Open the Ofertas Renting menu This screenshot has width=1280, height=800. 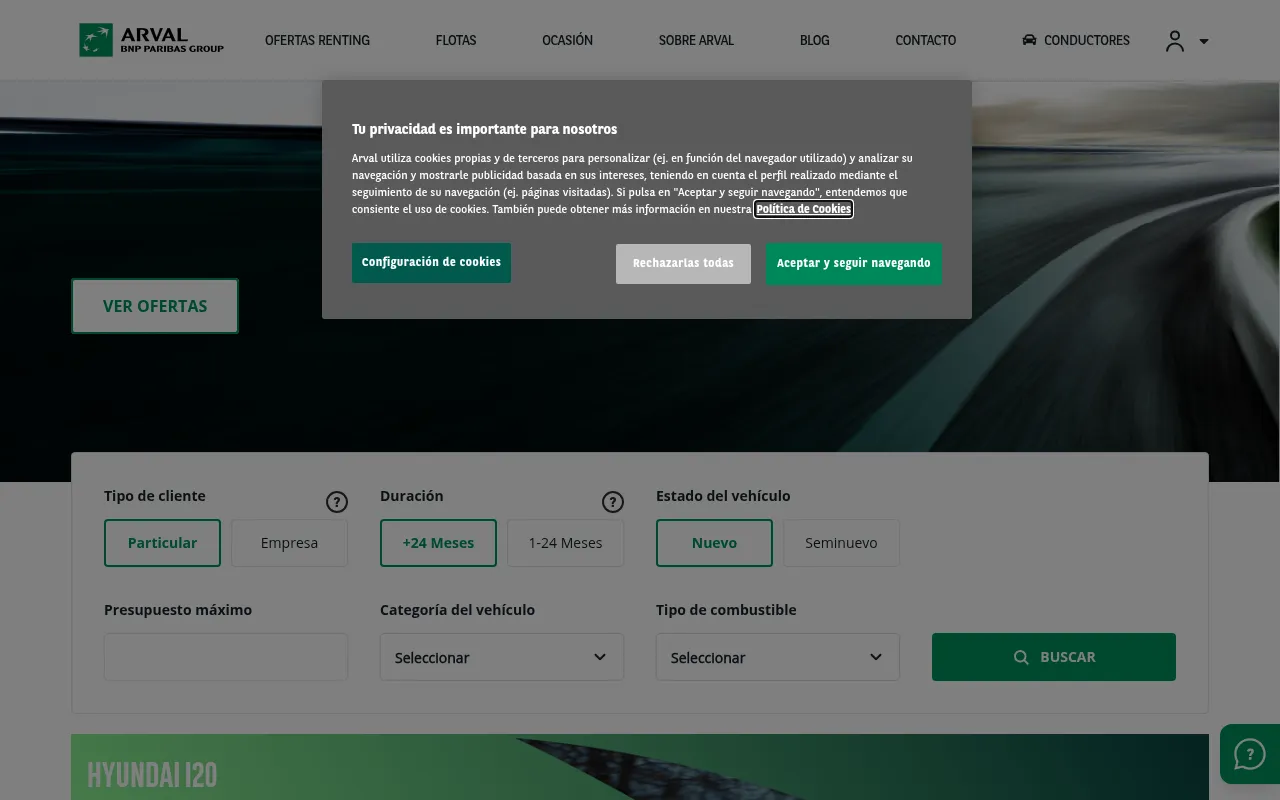317,41
